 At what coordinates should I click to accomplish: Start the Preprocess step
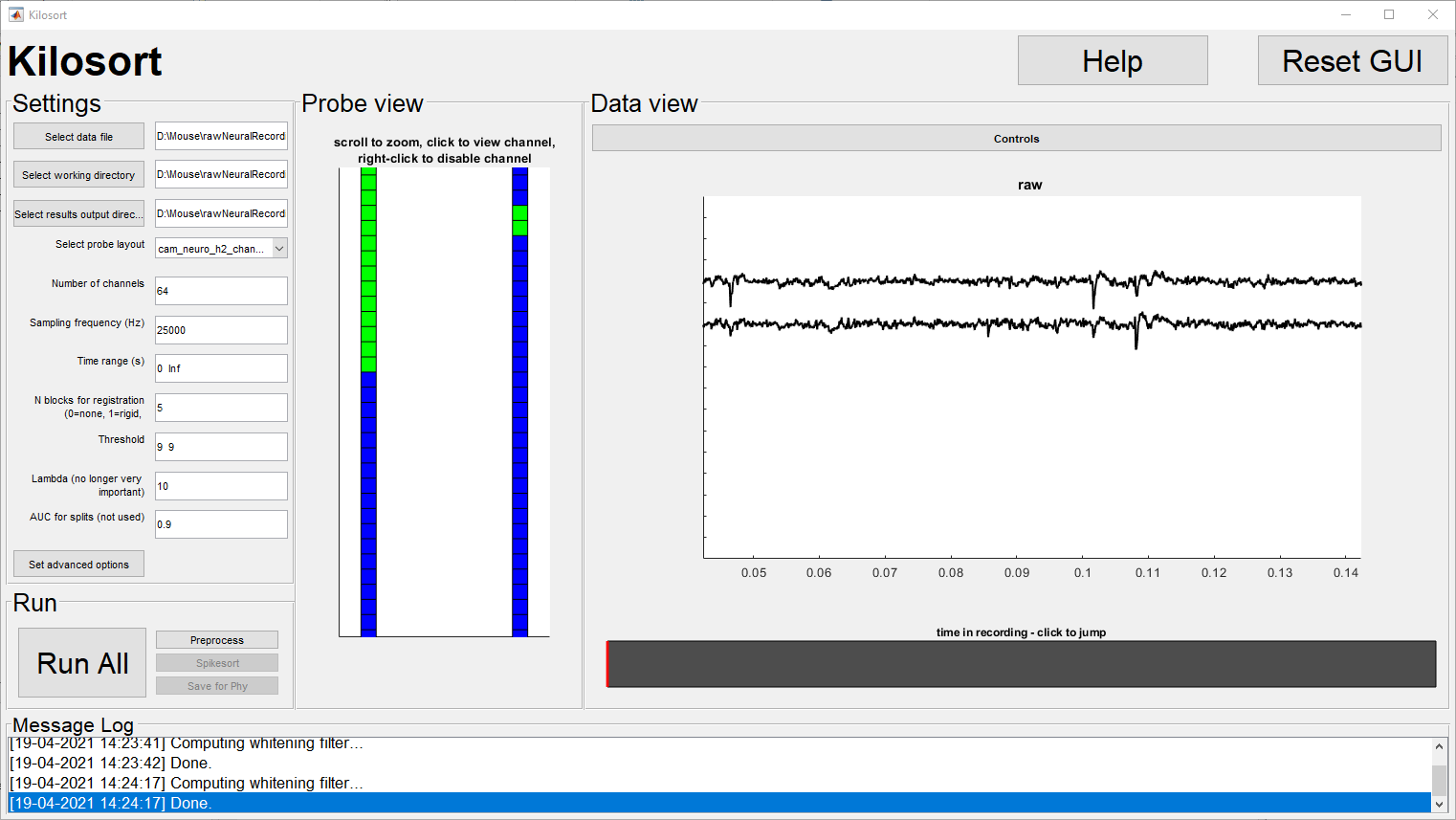point(216,639)
